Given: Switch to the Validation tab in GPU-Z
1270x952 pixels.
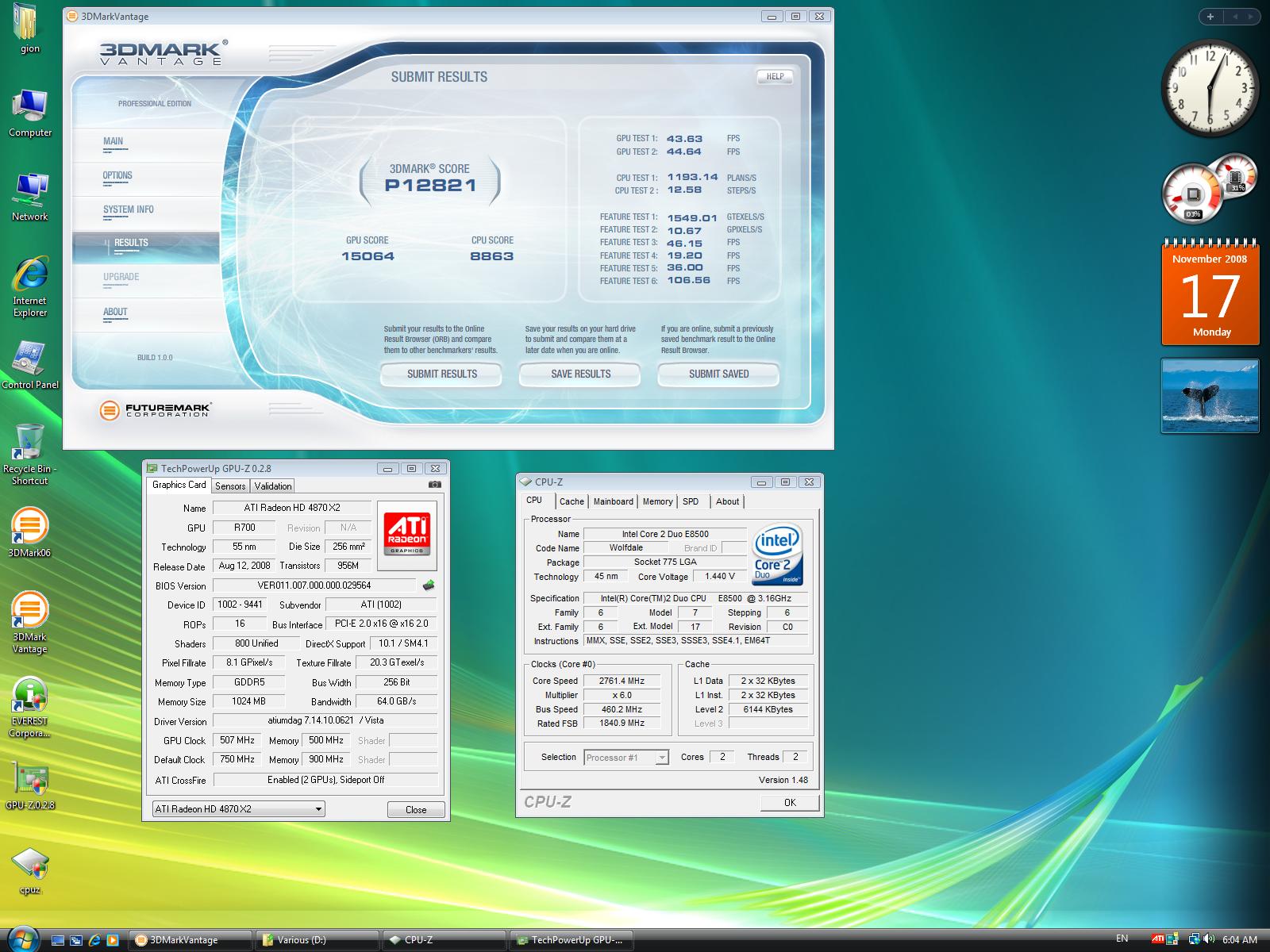Looking at the screenshot, I should pos(273,486).
